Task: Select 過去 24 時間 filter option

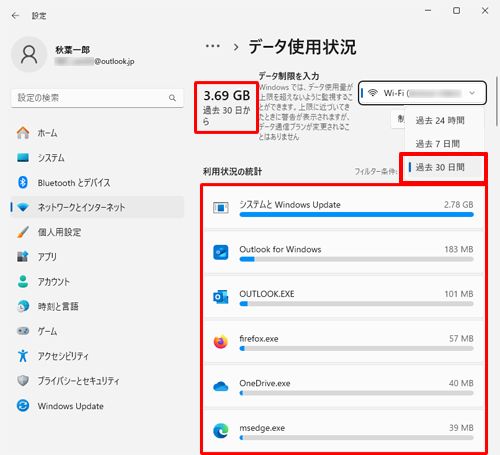Action: tap(444, 120)
